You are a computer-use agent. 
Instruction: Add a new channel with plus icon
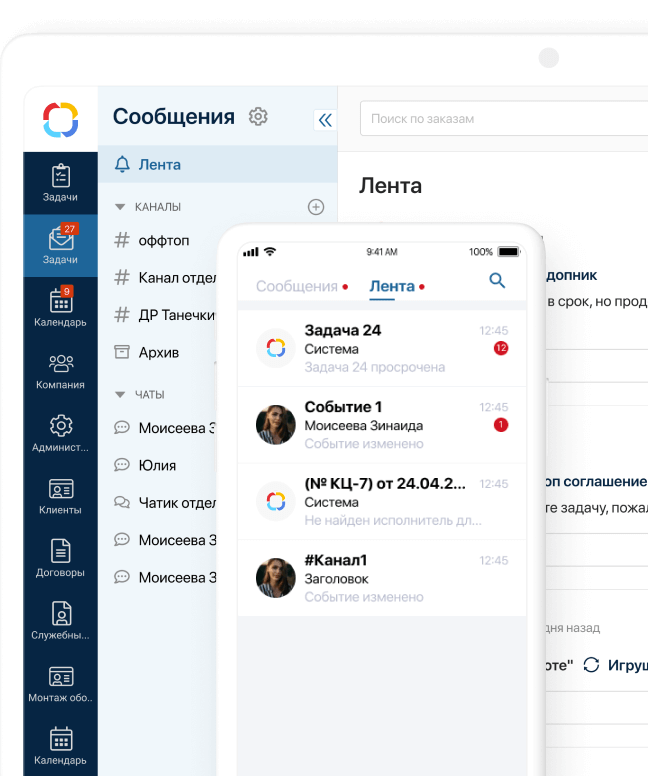tap(316, 207)
